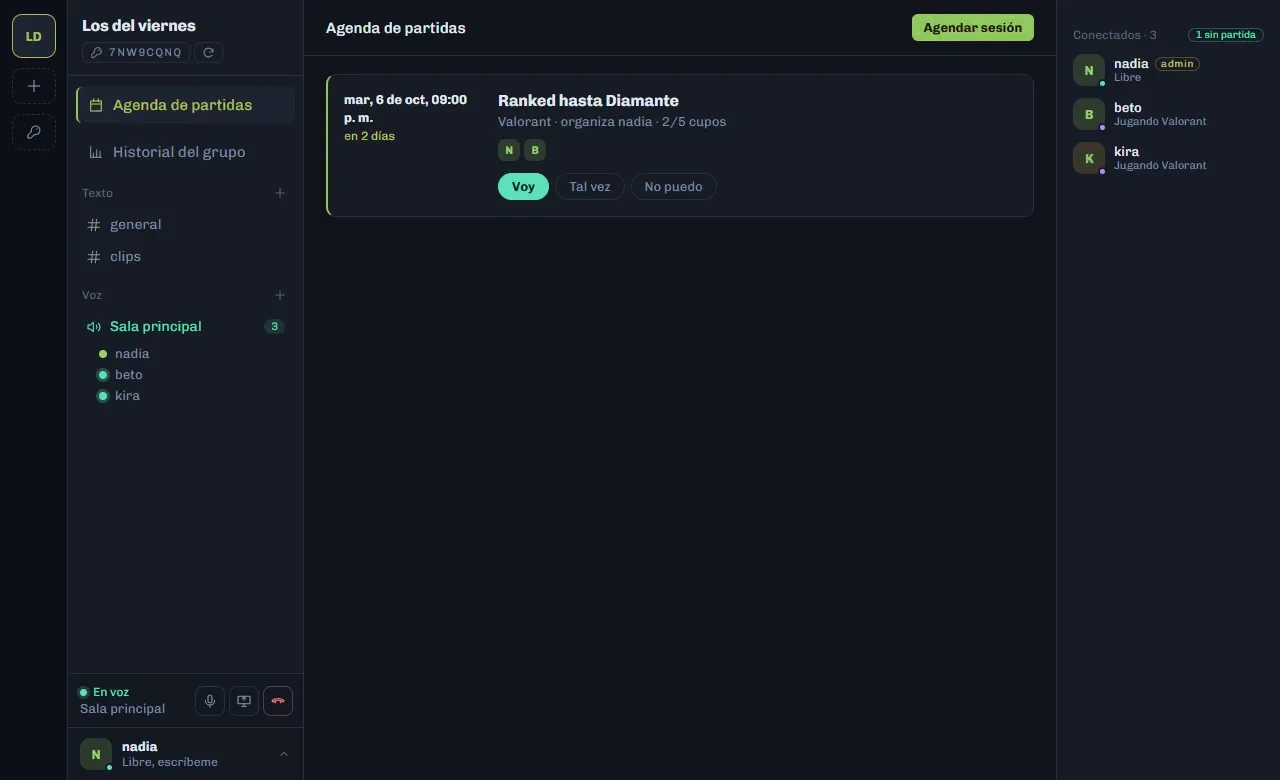Regenerate the group invite code
The width and height of the screenshot is (1280, 780).
[x=208, y=52]
